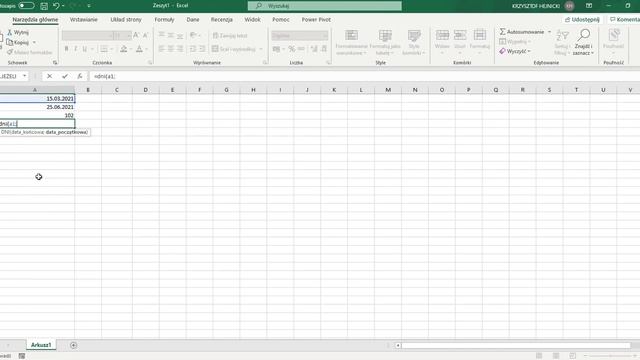Open Quick Access Toolbar customize dropdown
The height and width of the screenshot is (360, 640).
point(89,6)
